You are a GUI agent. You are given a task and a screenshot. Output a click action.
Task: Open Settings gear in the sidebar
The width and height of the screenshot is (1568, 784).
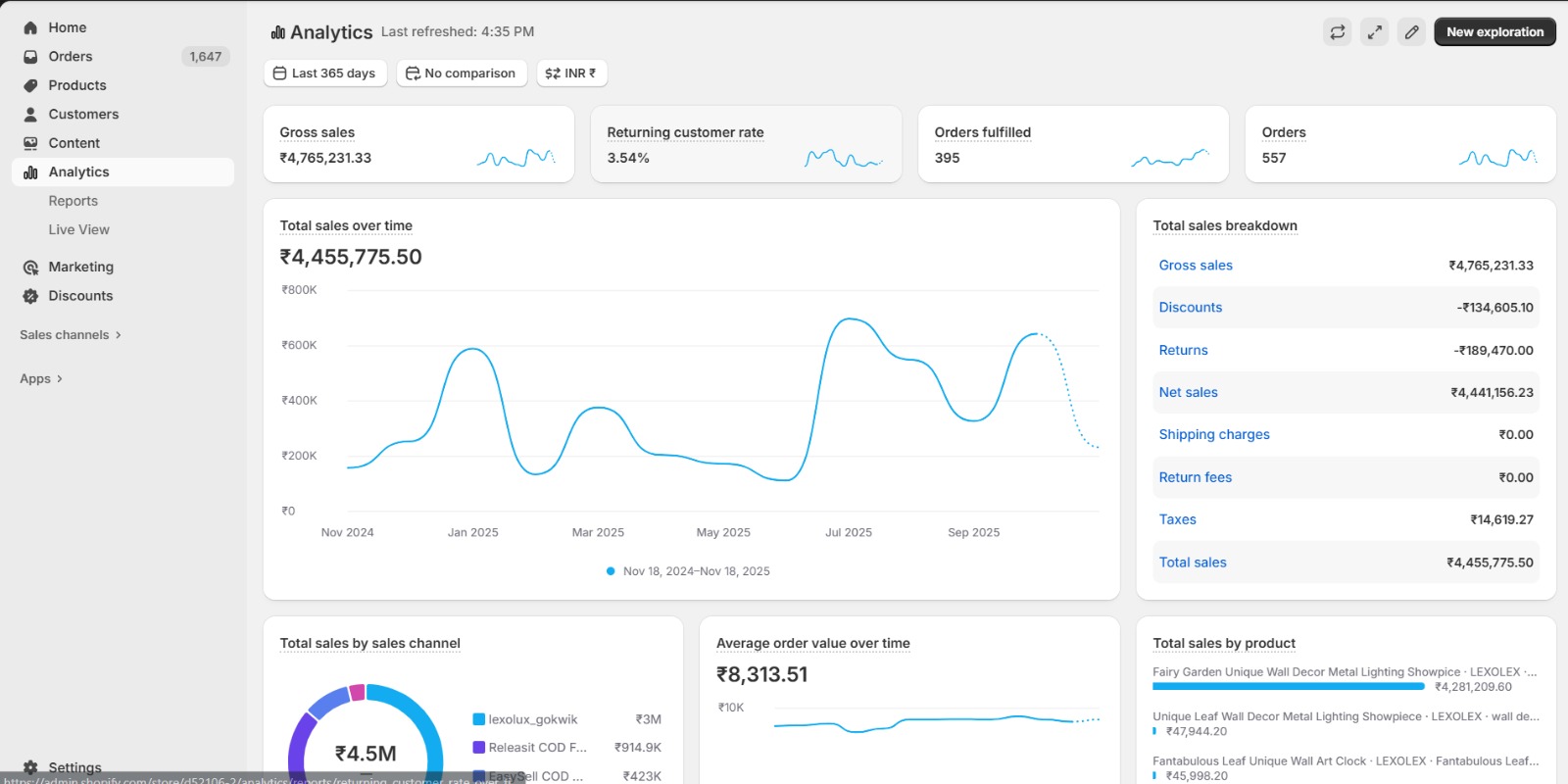coord(30,767)
